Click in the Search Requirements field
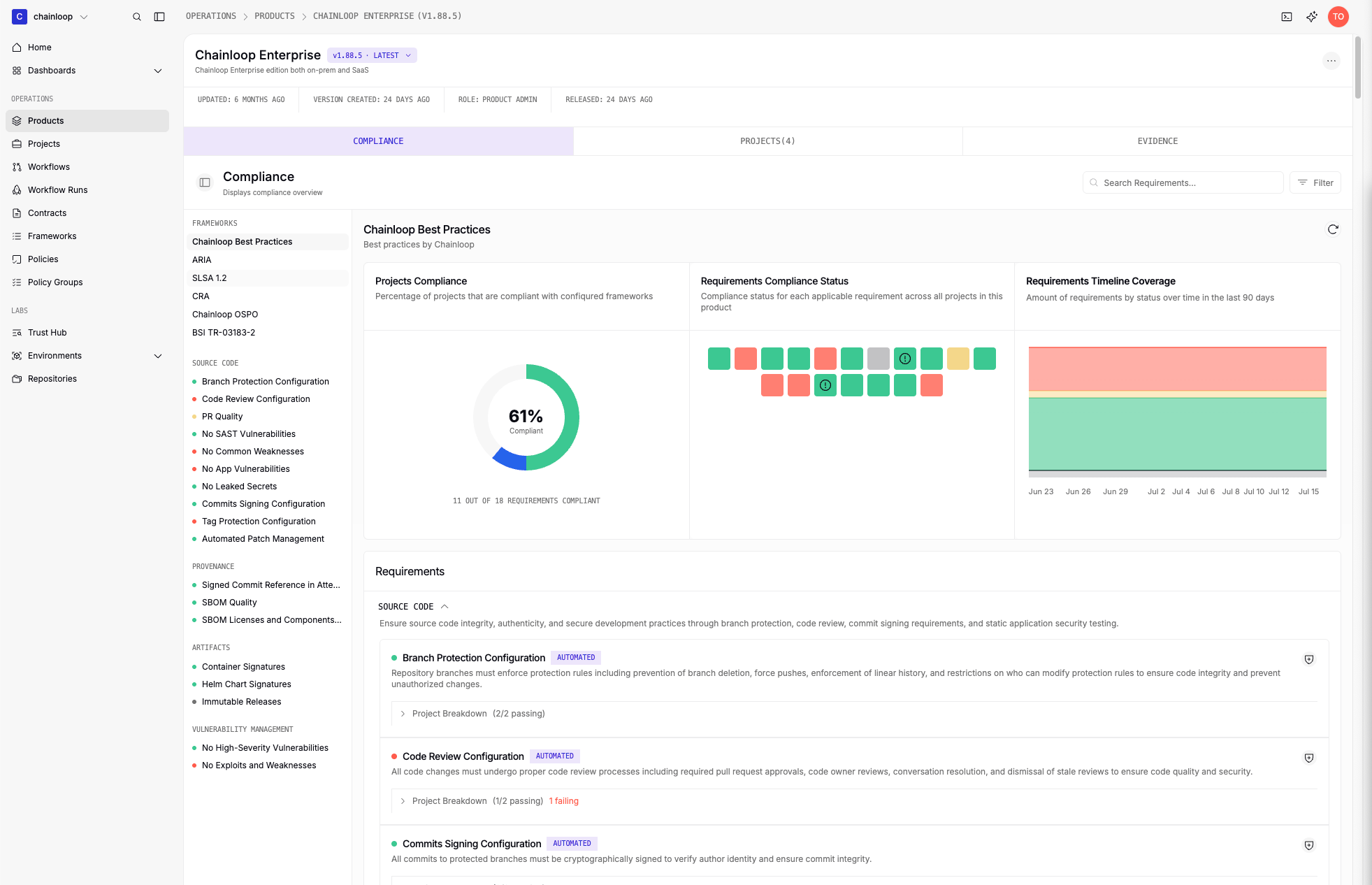 [1183, 182]
